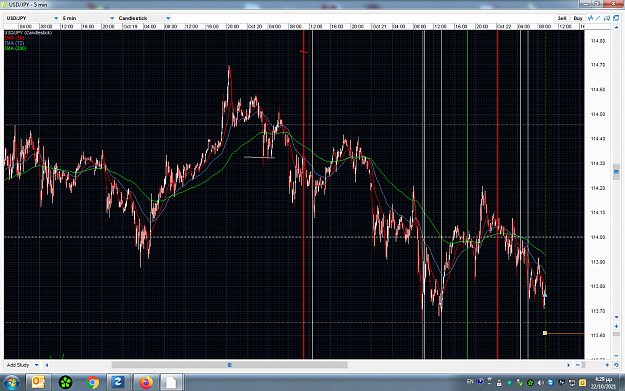
Task: Open Google Chrome from the taskbar
Action: point(92,383)
